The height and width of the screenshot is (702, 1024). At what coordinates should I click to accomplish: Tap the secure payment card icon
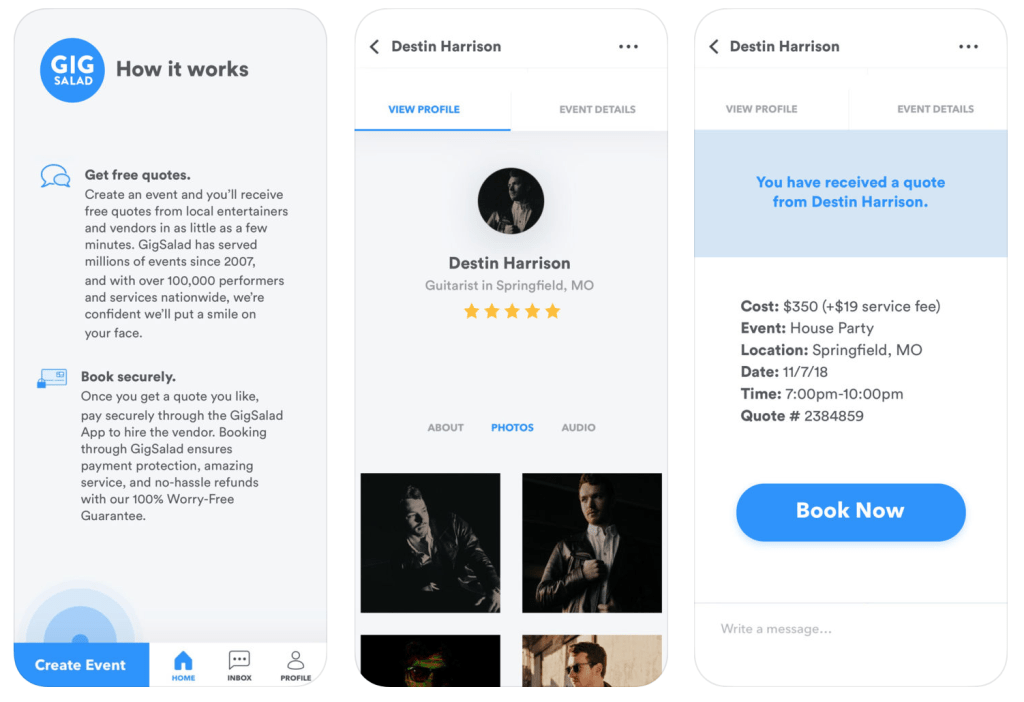click(x=52, y=378)
